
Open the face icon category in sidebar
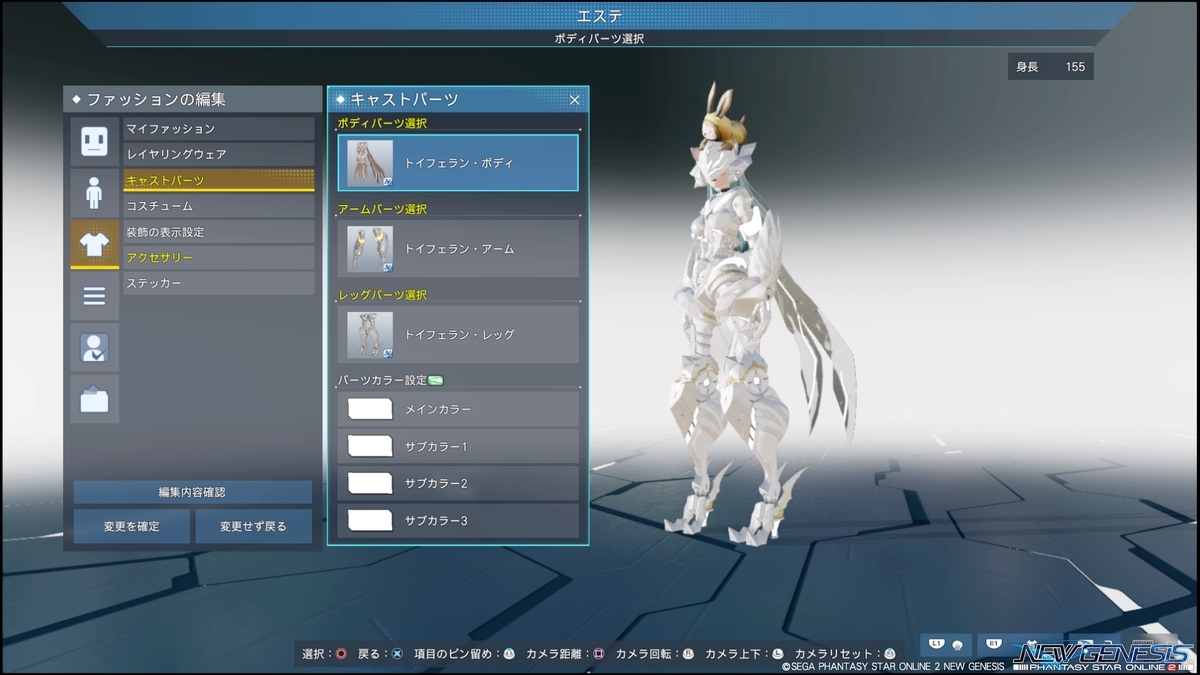tap(94, 141)
